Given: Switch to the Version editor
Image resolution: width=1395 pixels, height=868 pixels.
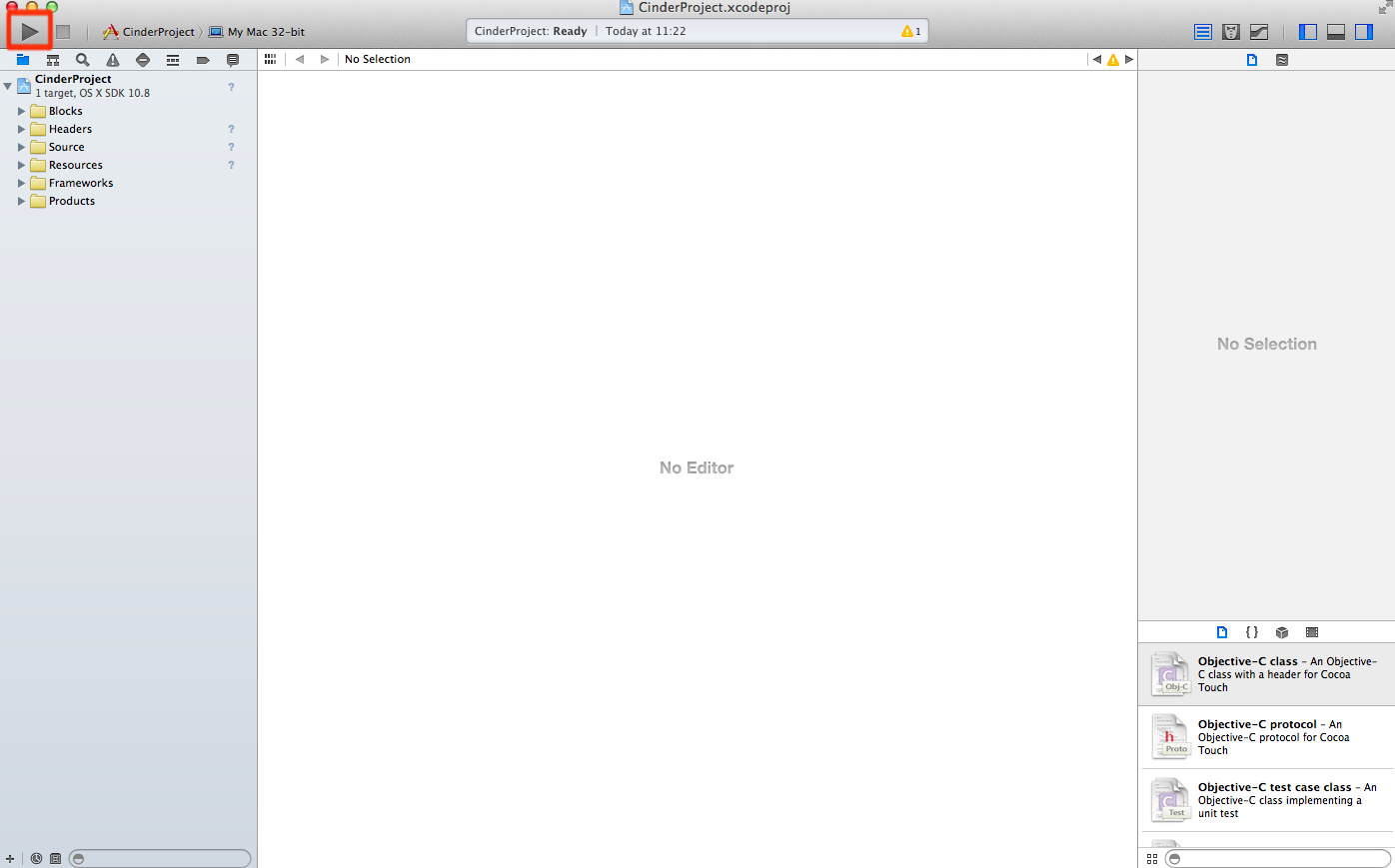Looking at the screenshot, I should click(x=1259, y=32).
